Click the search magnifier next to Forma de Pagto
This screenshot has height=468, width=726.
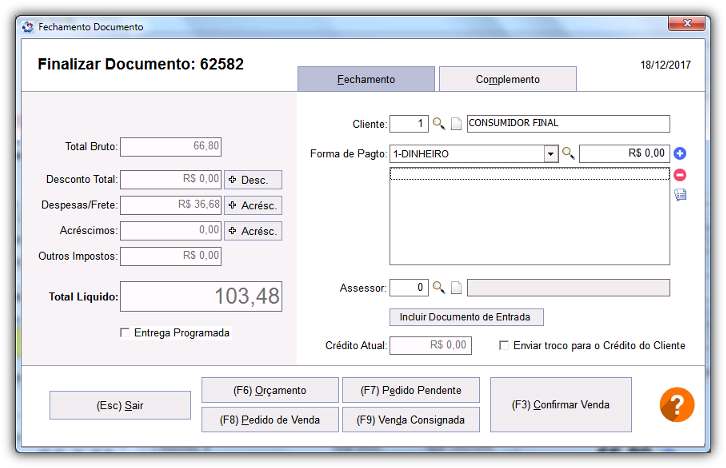tap(568, 153)
